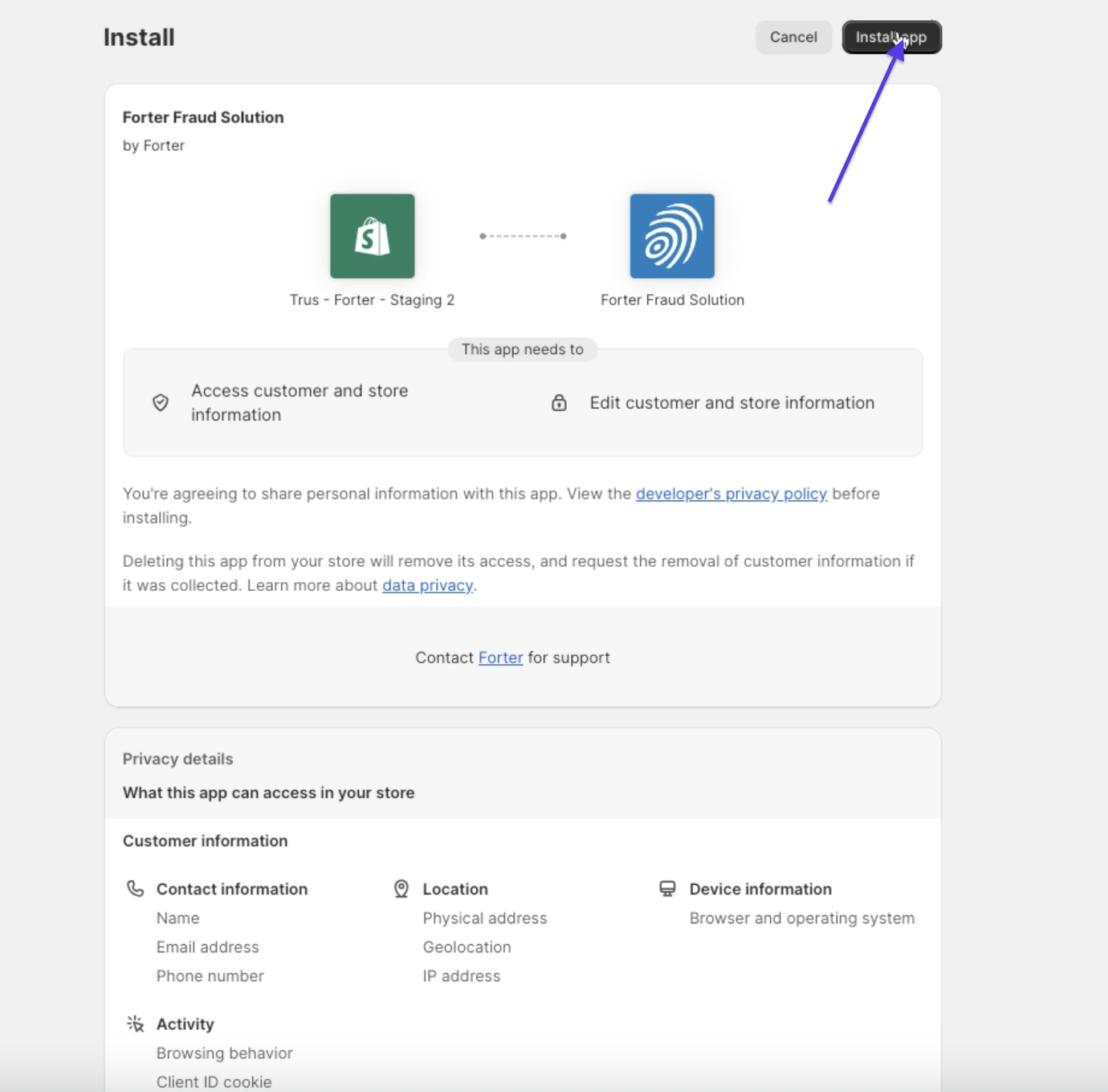
Task: Click the shield icon beside Access customer information
Action: [161, 402]
